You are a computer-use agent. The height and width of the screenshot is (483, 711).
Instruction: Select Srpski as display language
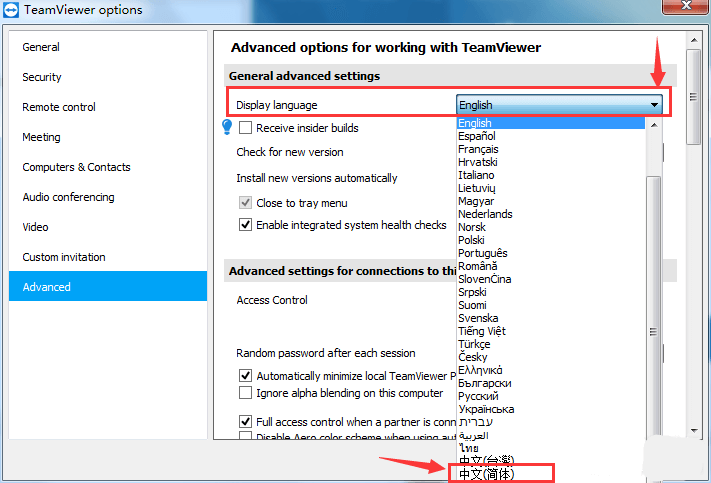(x=550, y=292)
